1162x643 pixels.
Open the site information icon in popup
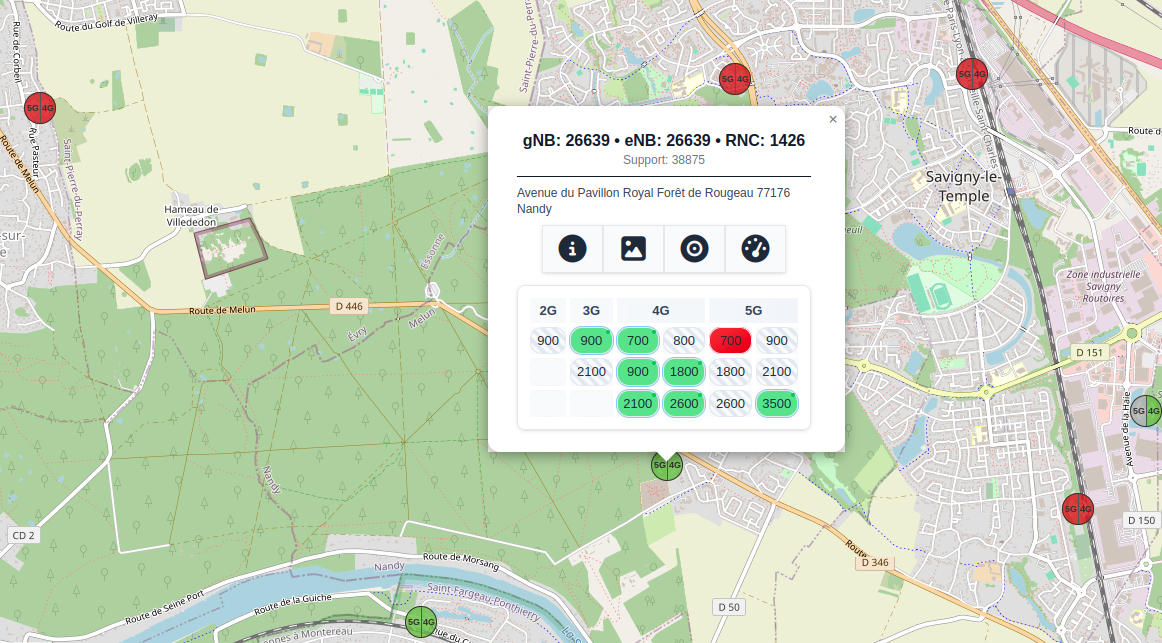coord(572,249)
